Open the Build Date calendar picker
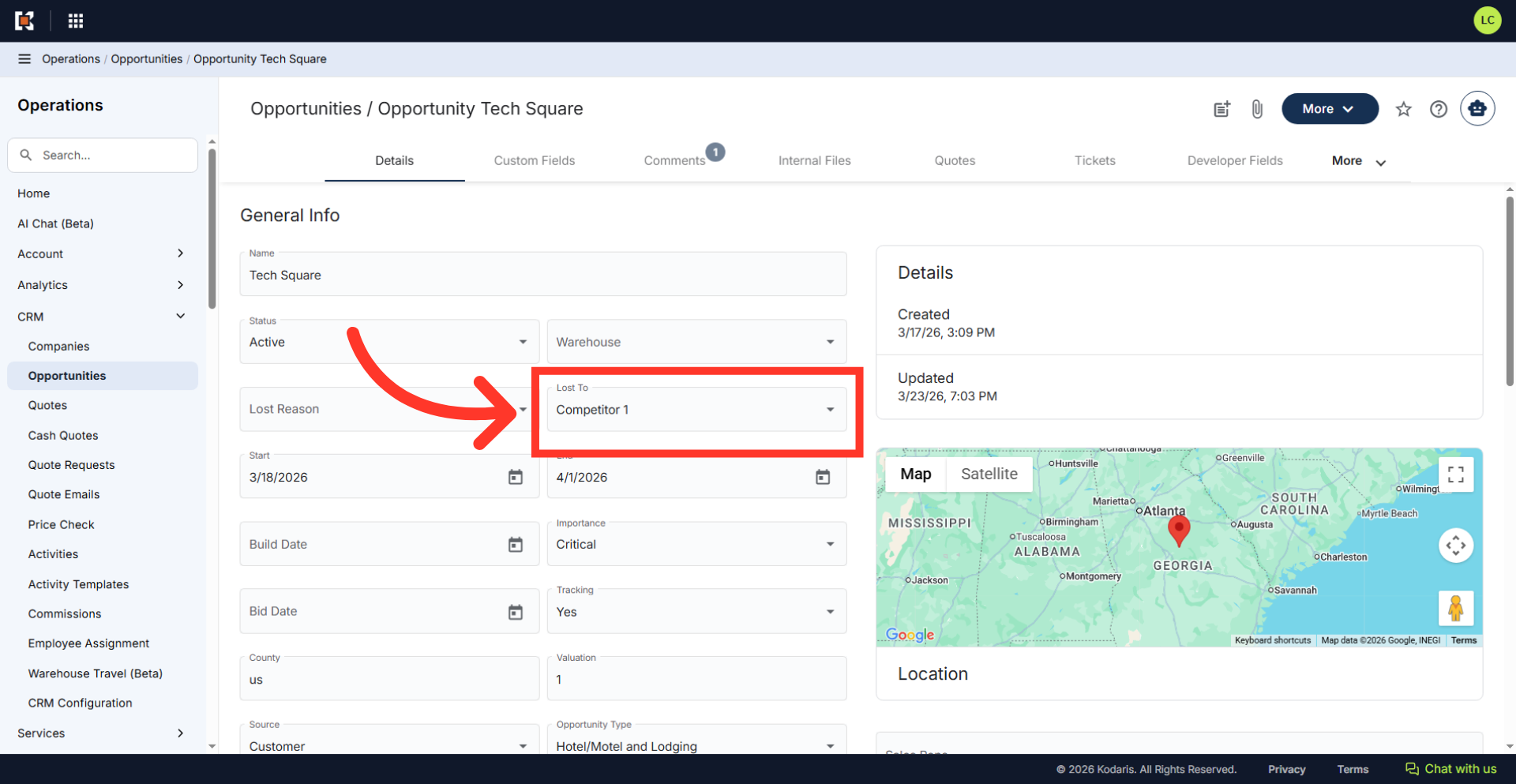Screen dimensions: 1516x784 (516, 544)
